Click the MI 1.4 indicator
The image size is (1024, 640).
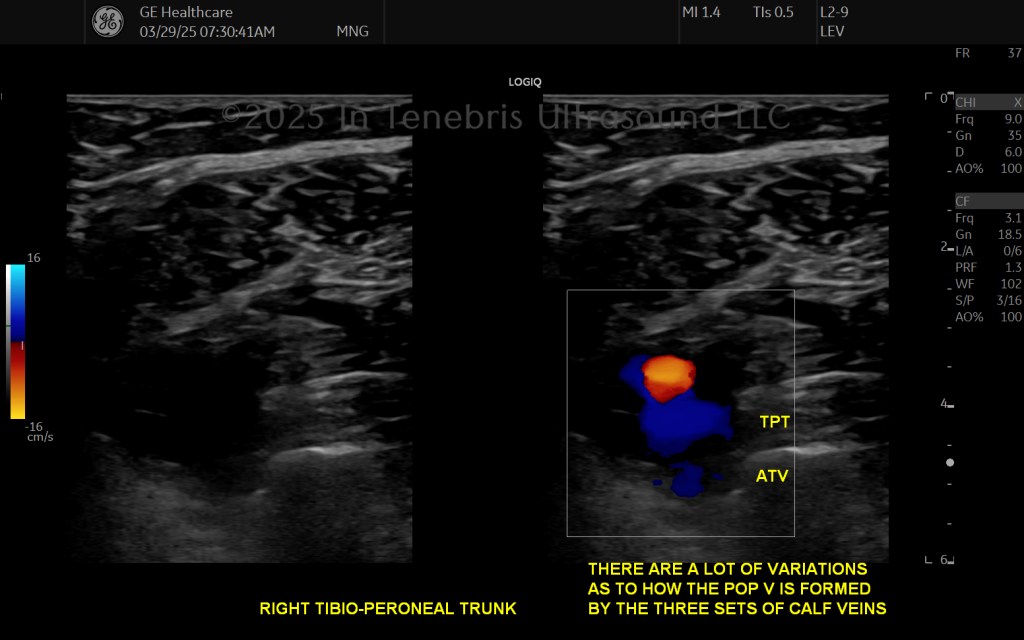pos(701,12)
